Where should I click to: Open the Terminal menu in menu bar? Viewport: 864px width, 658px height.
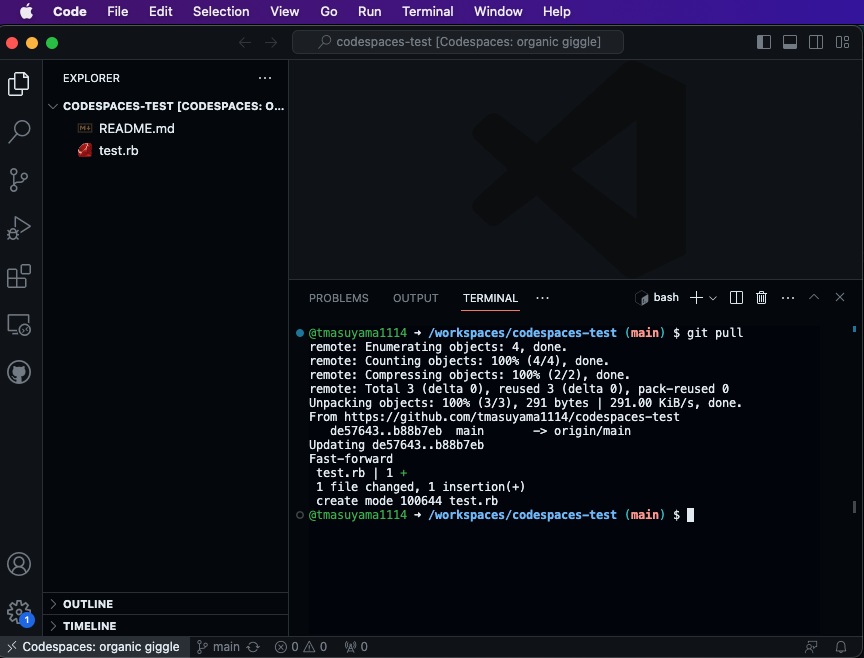click(x=427, y=11)
